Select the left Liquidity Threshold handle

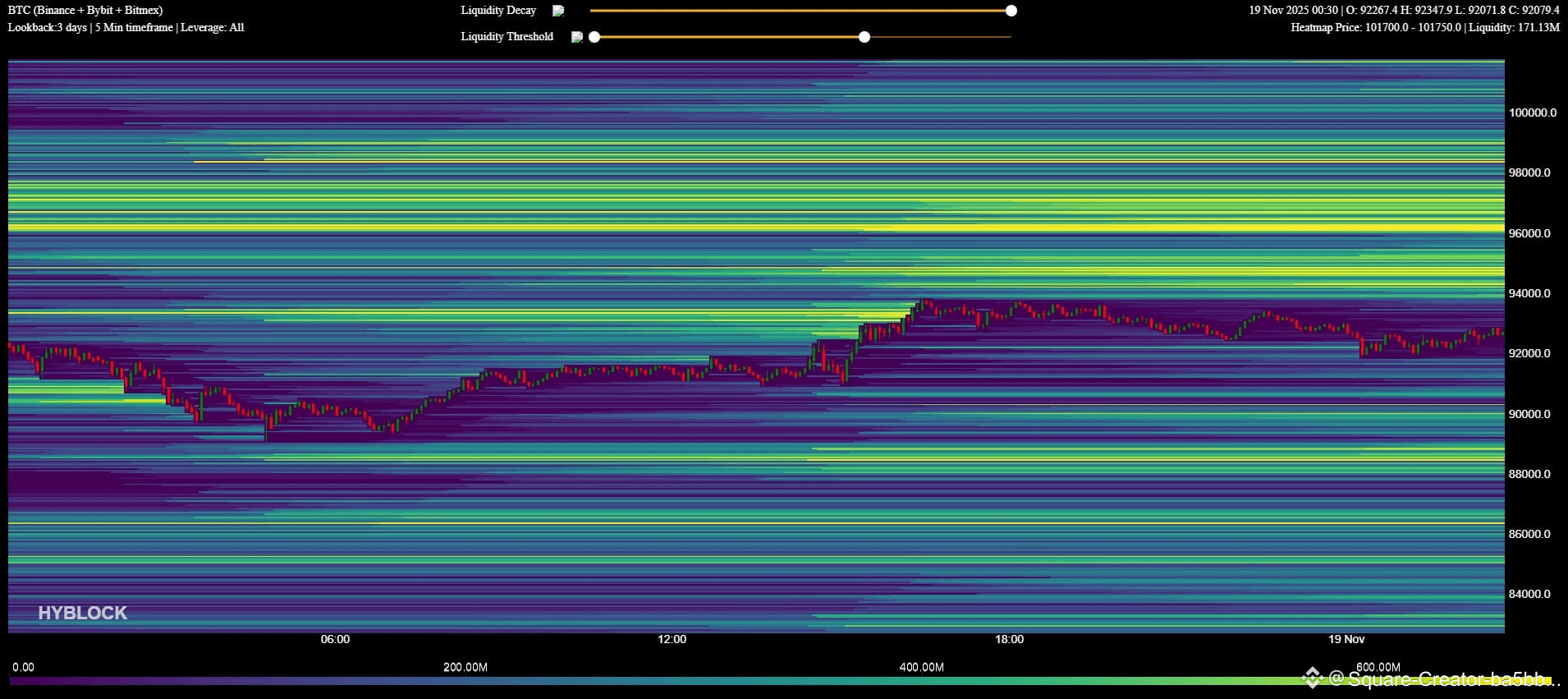pyautogui.click(x=594, y=37)
